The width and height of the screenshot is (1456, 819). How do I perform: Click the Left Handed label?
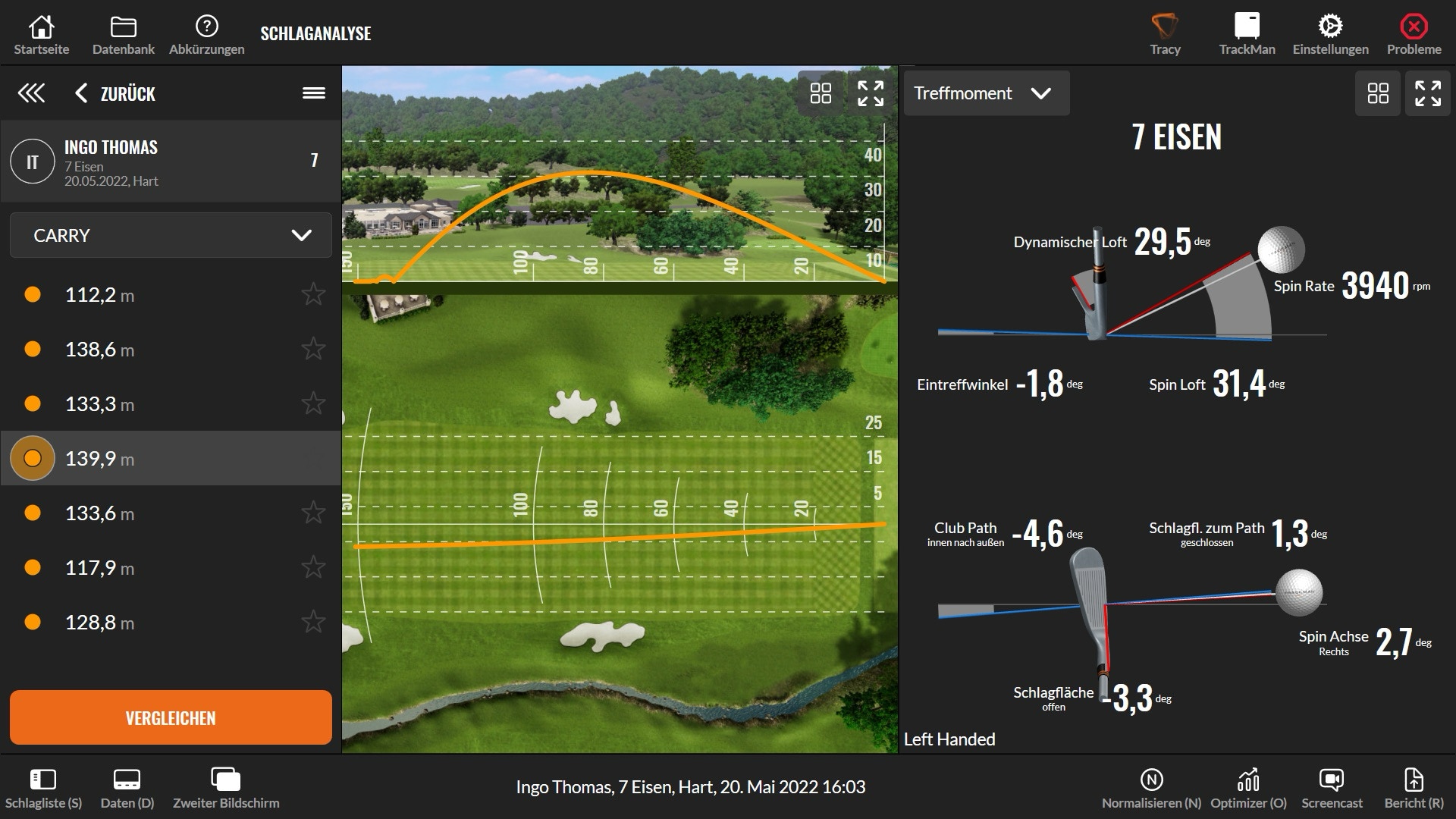coord(949,739)
